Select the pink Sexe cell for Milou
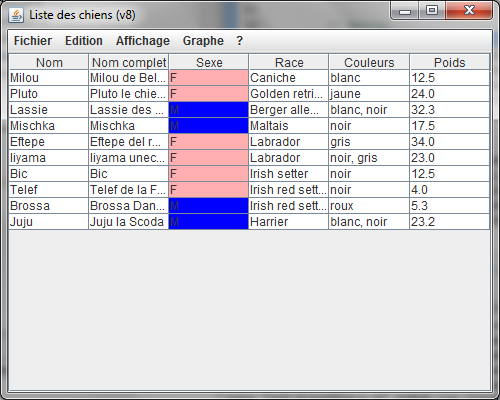Image resolution: width=500 pixels, height=400 pixels. (x=209, y=78)
